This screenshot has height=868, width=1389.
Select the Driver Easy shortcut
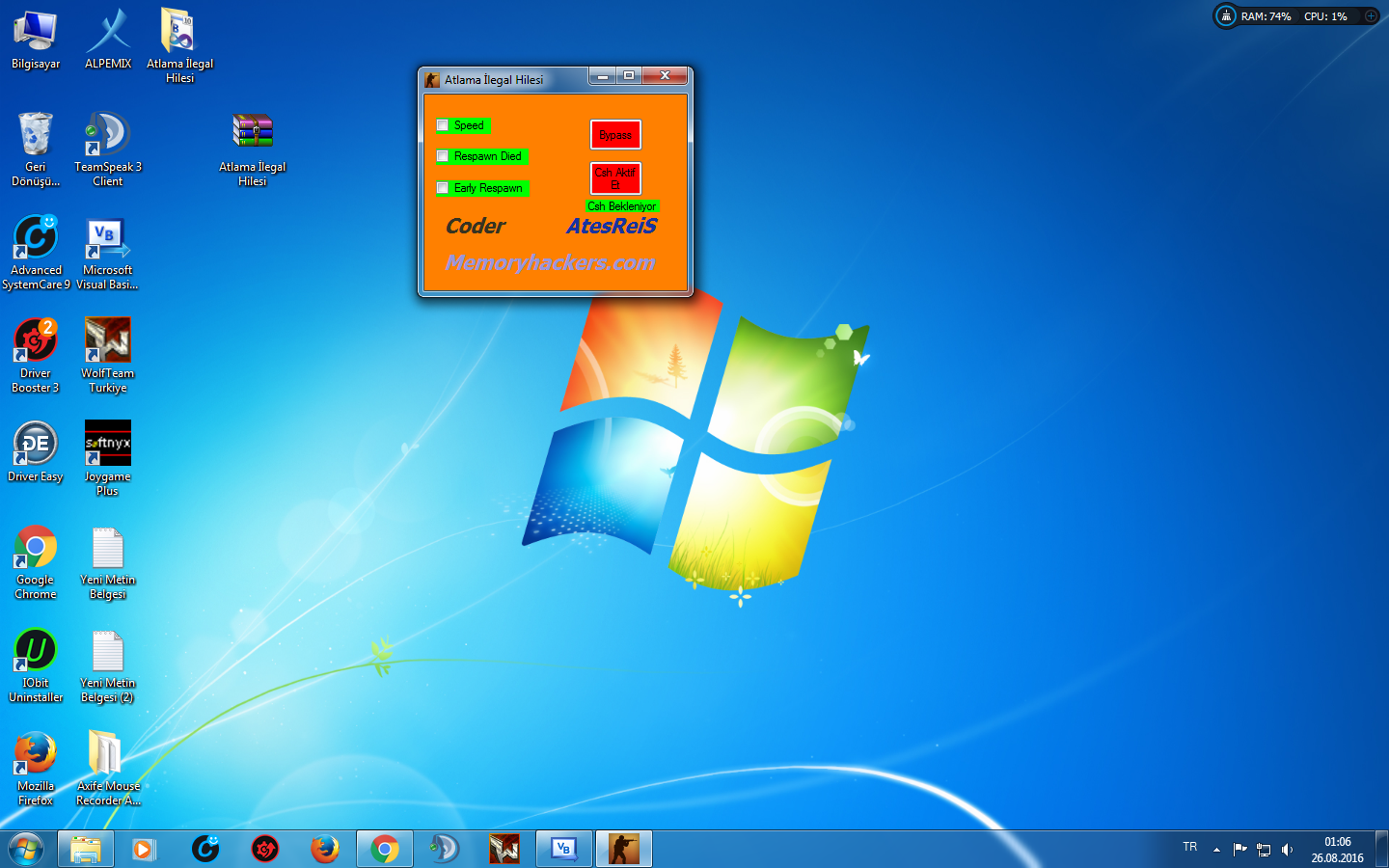coord(36,452)
